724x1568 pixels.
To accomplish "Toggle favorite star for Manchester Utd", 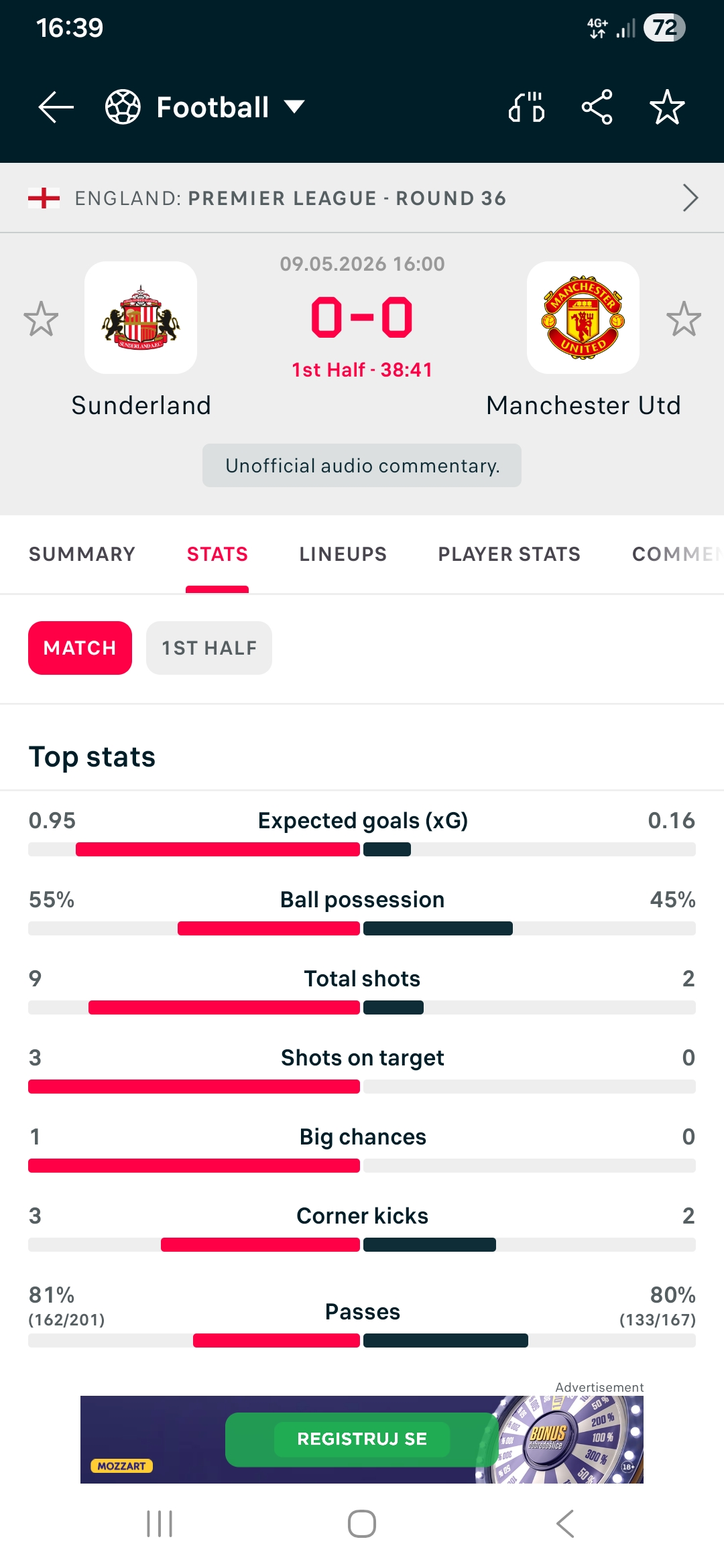I will pos(684,318).
